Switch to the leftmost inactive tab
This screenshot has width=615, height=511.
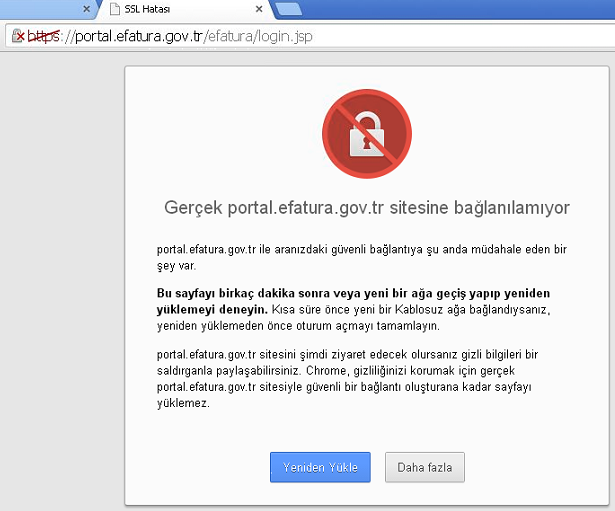click(40, 10)
